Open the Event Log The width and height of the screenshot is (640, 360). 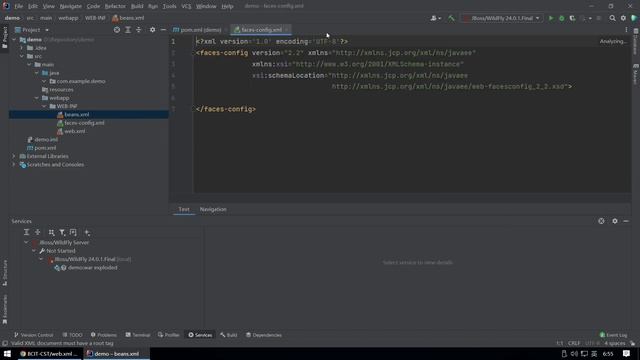point(613,335)
